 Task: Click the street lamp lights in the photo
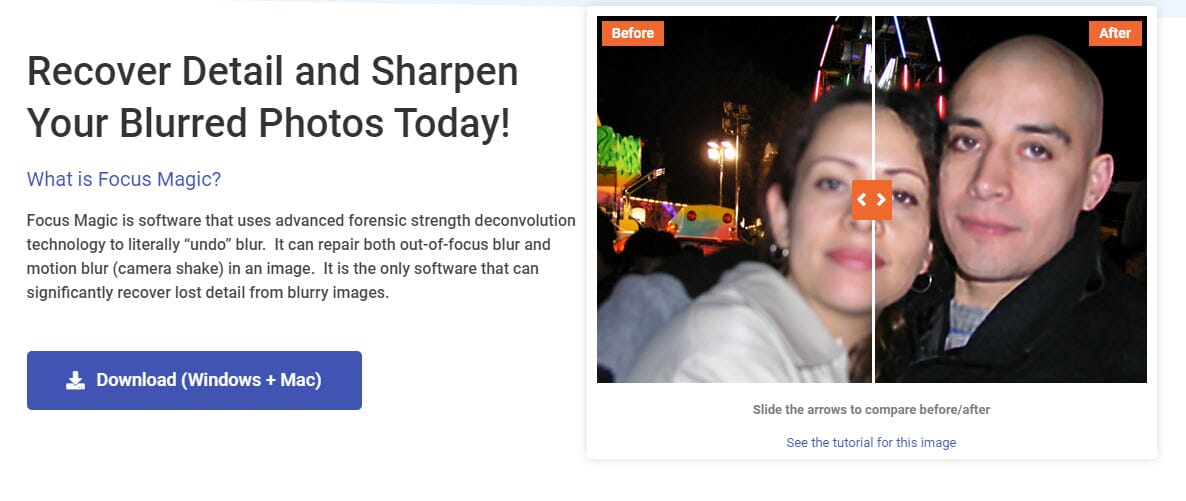click(x=720, y=150)
